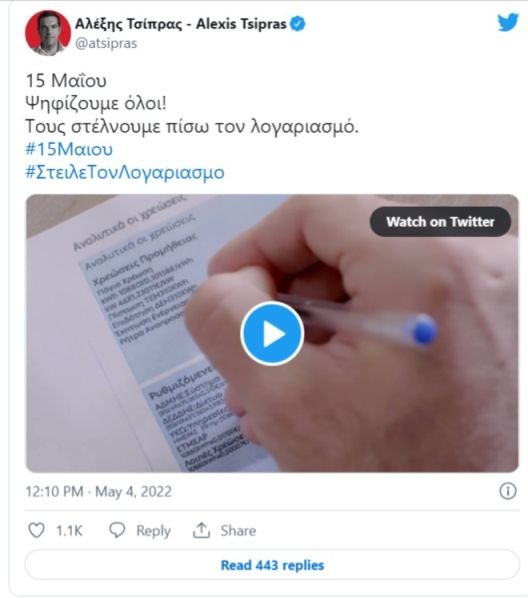Like the tweet with heart icon
528x598 pixels.
click(x=37, y=530)
